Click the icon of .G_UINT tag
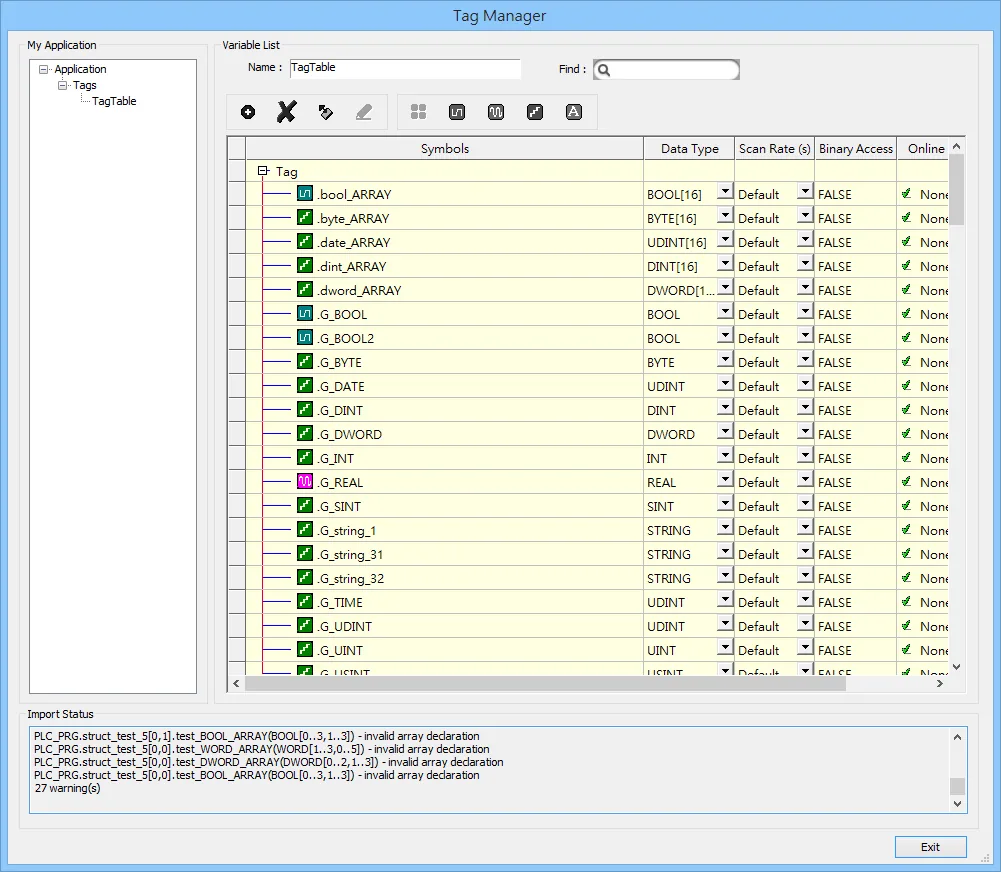This screenshot has height=872, width=1001. point(305,650)
